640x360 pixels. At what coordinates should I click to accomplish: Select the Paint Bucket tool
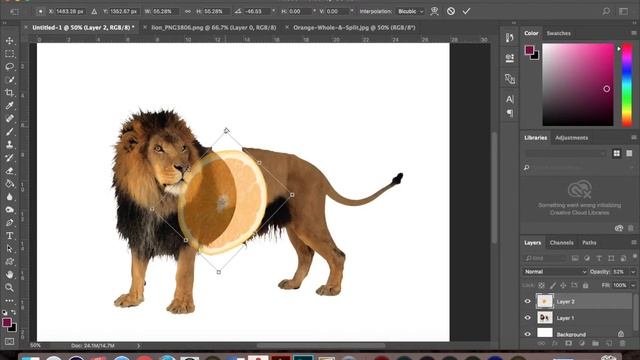pyautogui.click(x=9, y=184)
